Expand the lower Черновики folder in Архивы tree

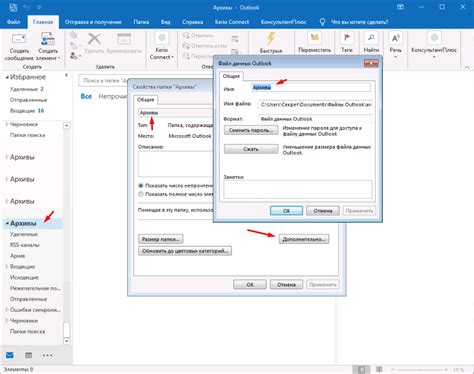7,321
